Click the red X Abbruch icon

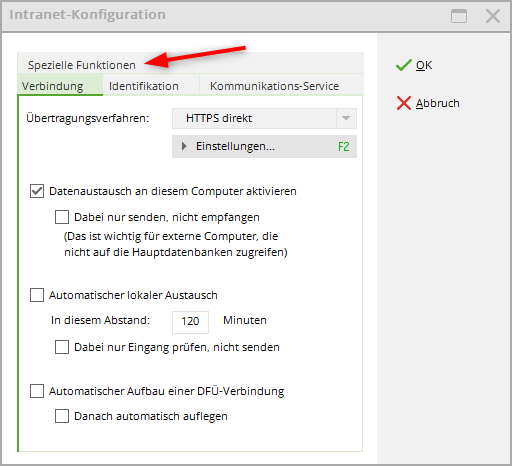[x=403, y=103]
